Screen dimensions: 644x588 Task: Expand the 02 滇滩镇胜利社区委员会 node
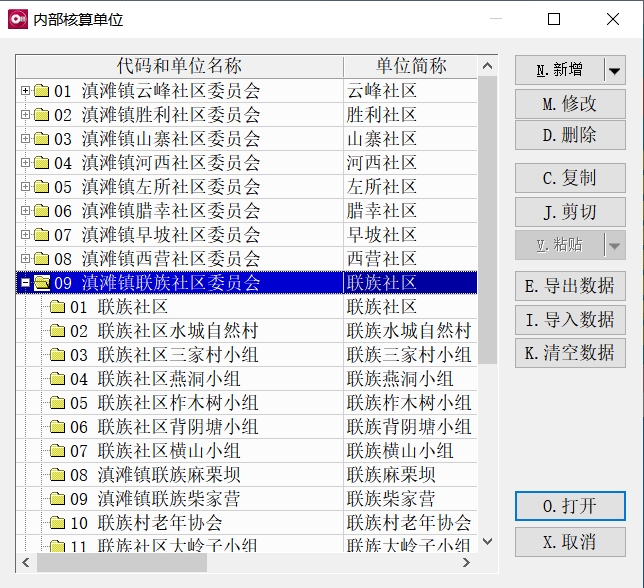[26, 115]
